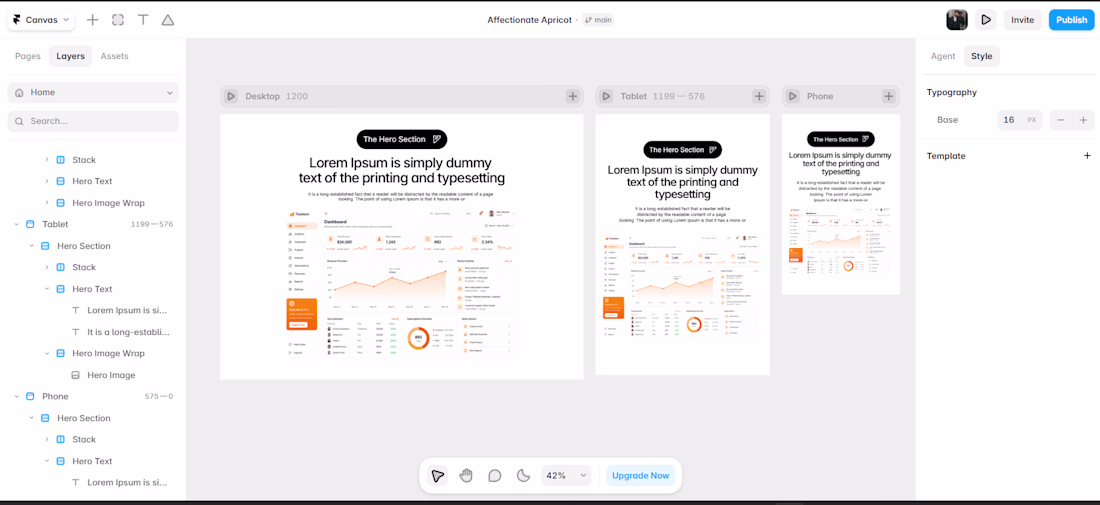Collapse Hero Section under Phone
1100x505 pixels.
click(32, 418)
